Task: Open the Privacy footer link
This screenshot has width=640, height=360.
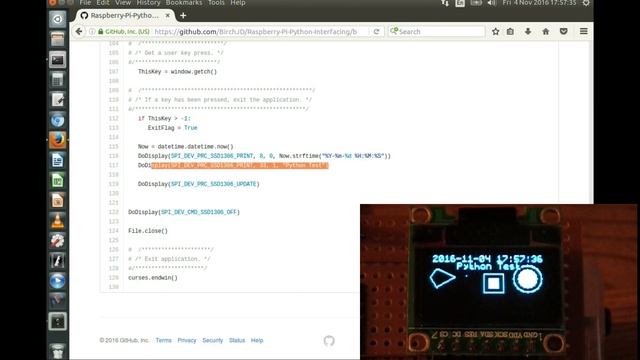Action: (187, 340)
